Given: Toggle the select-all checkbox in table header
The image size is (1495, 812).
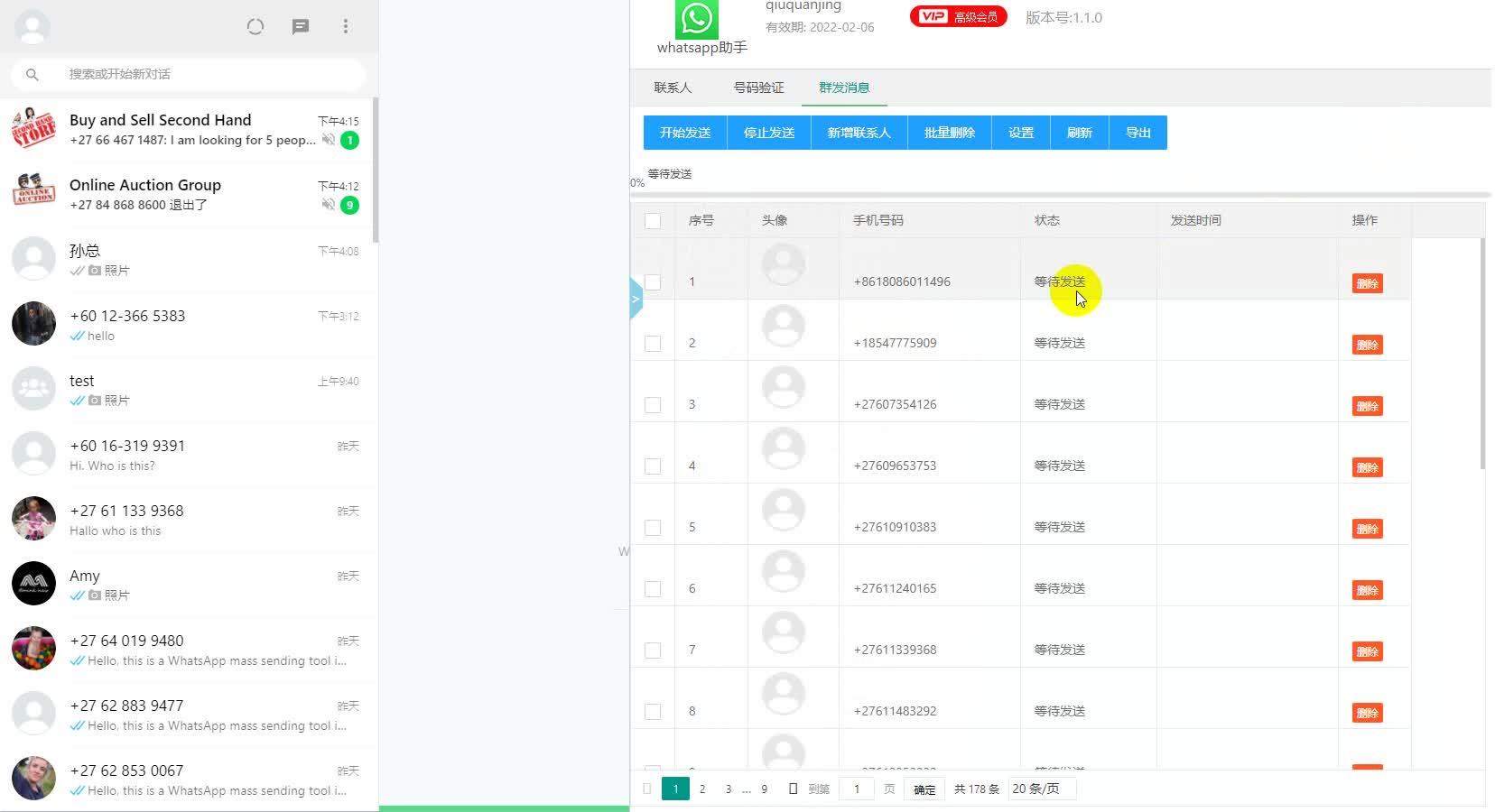Looking at the screenshot, I should (653, 221).
